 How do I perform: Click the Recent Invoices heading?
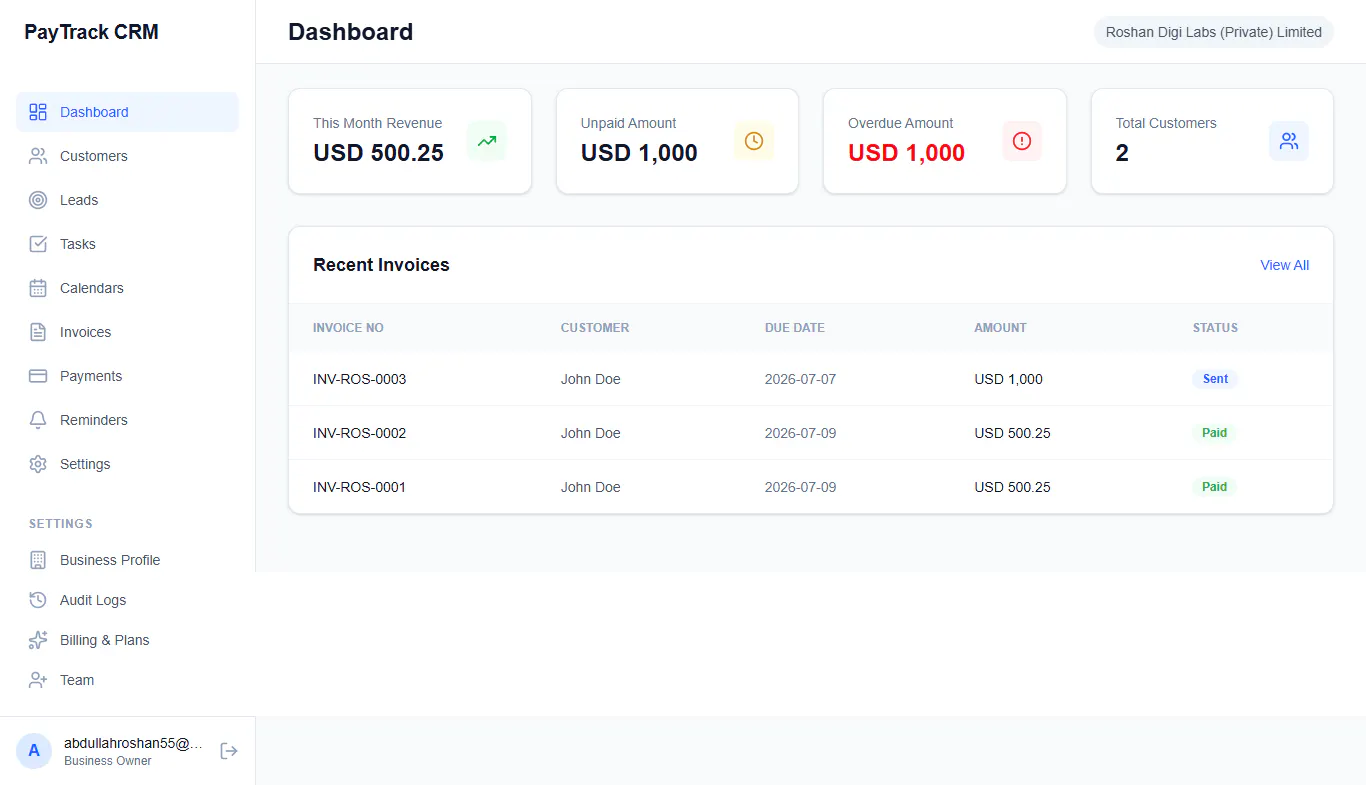pyautogui.click(x=381, y=265)
